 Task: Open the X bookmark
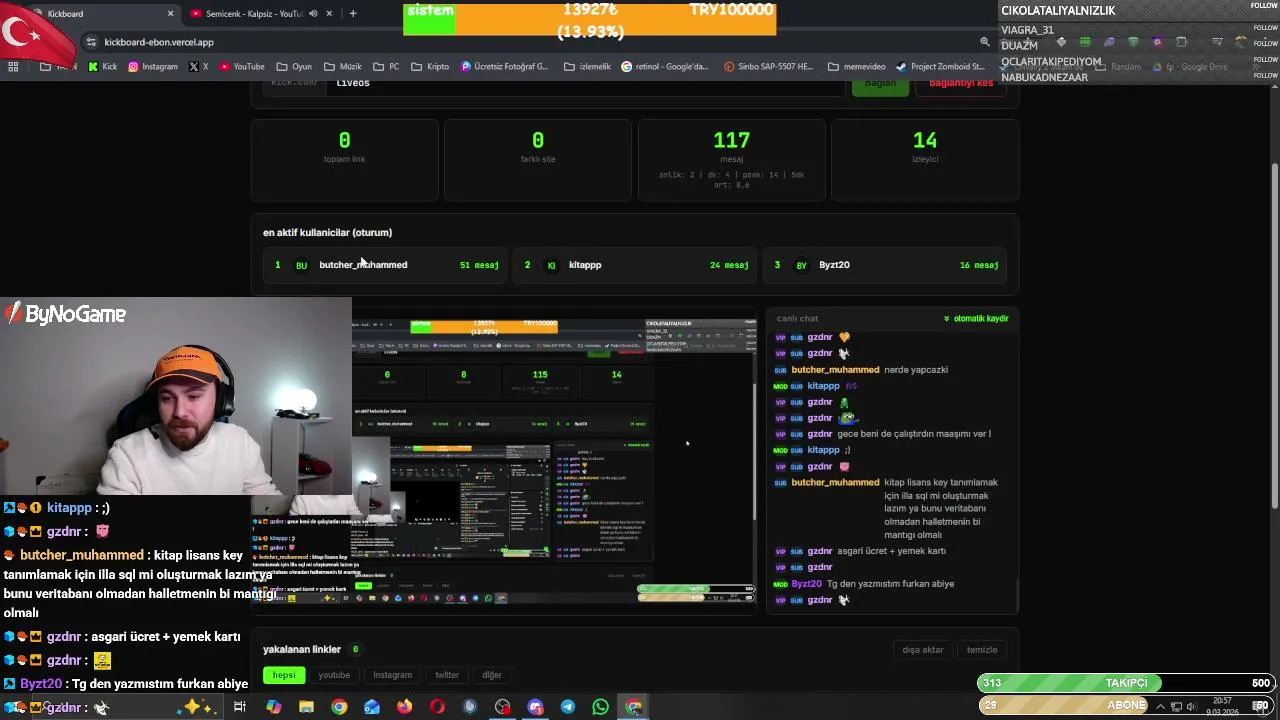coord(199,67)
